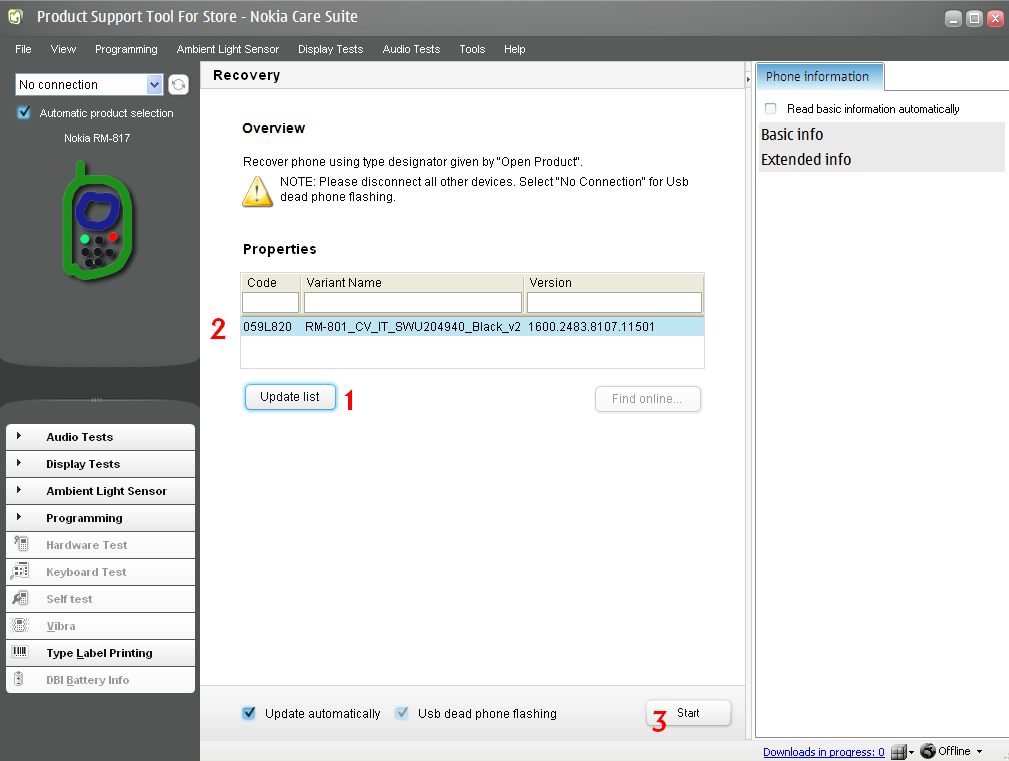Click the DBI Battery Info icon
1009x761 pixels.
(19, 679)
